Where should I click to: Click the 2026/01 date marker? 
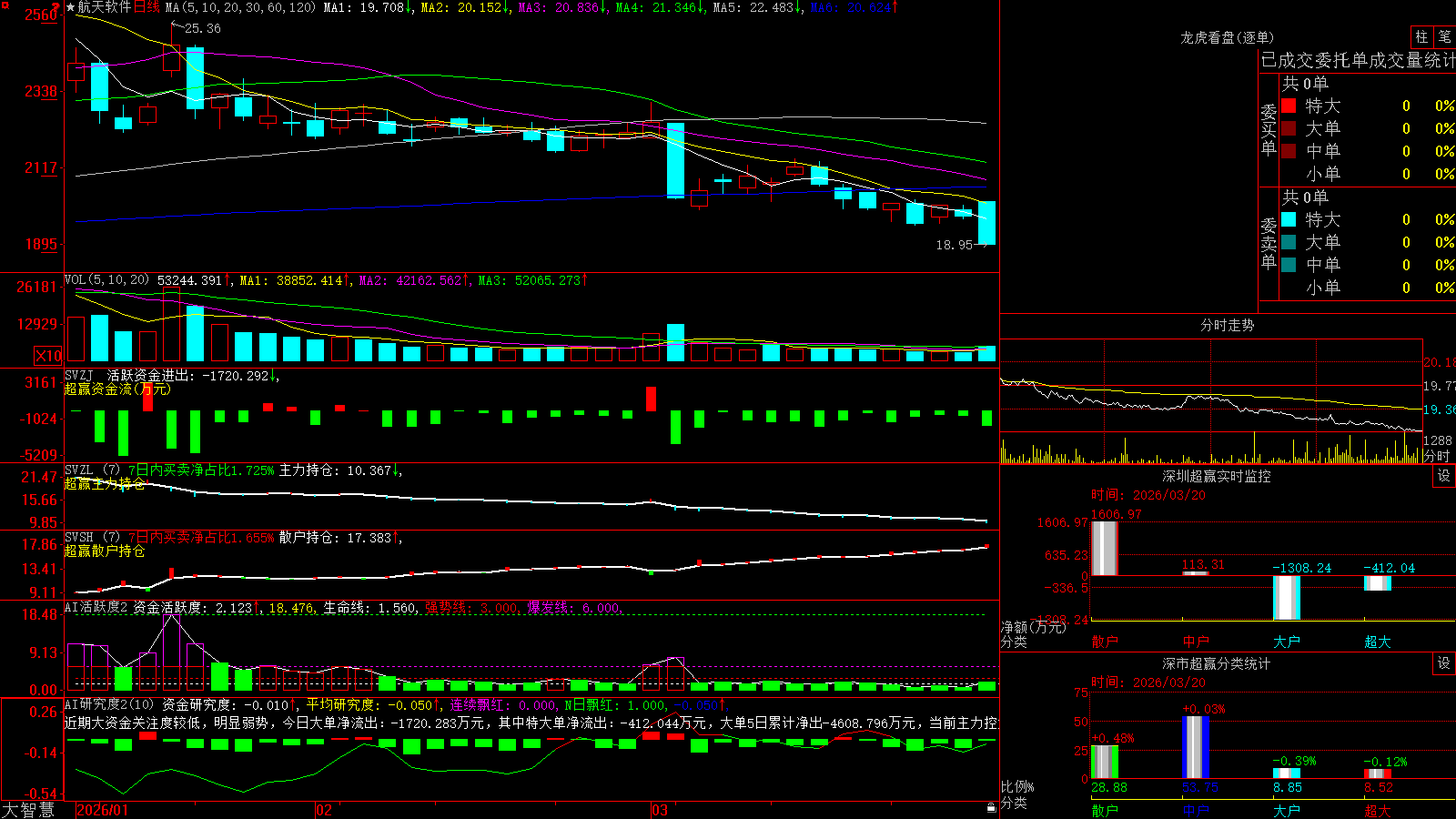tap(103, 810)
